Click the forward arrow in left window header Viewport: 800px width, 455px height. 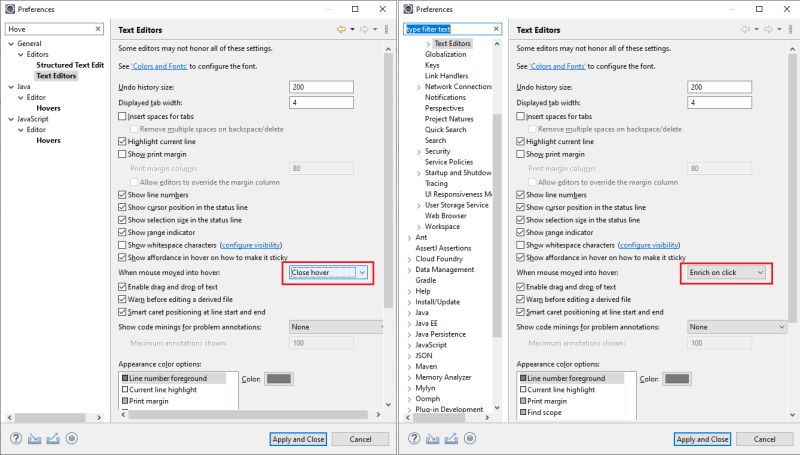coord(364,30)
